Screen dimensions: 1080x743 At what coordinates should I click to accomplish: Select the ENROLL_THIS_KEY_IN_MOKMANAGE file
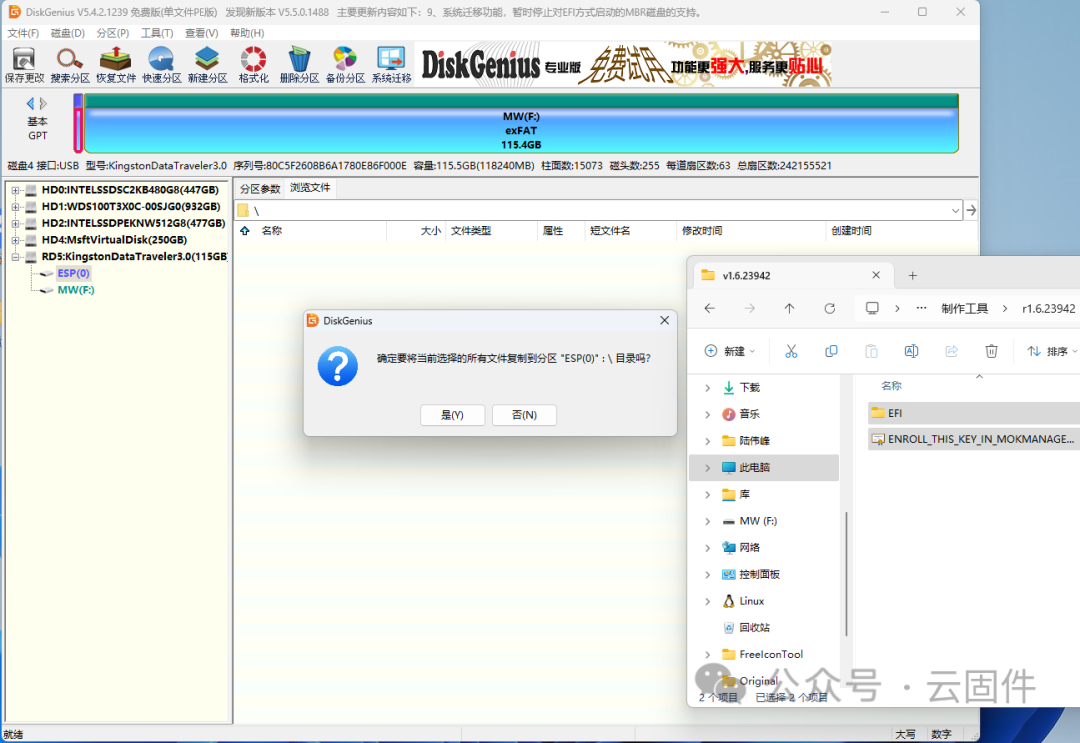pyautogui.click(x=973, y=439)
